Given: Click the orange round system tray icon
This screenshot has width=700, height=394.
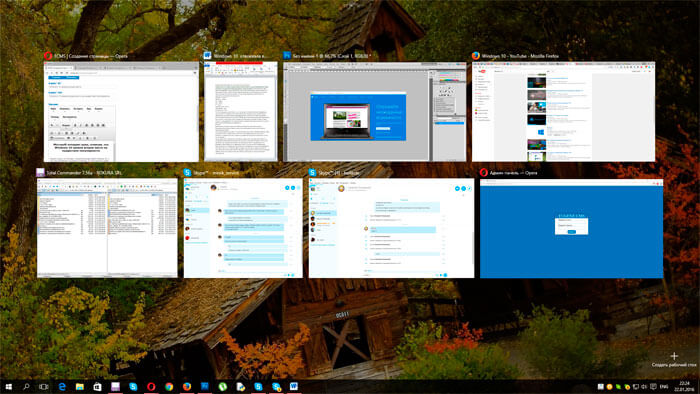Looking at the screenshot, I should point(609,386).
